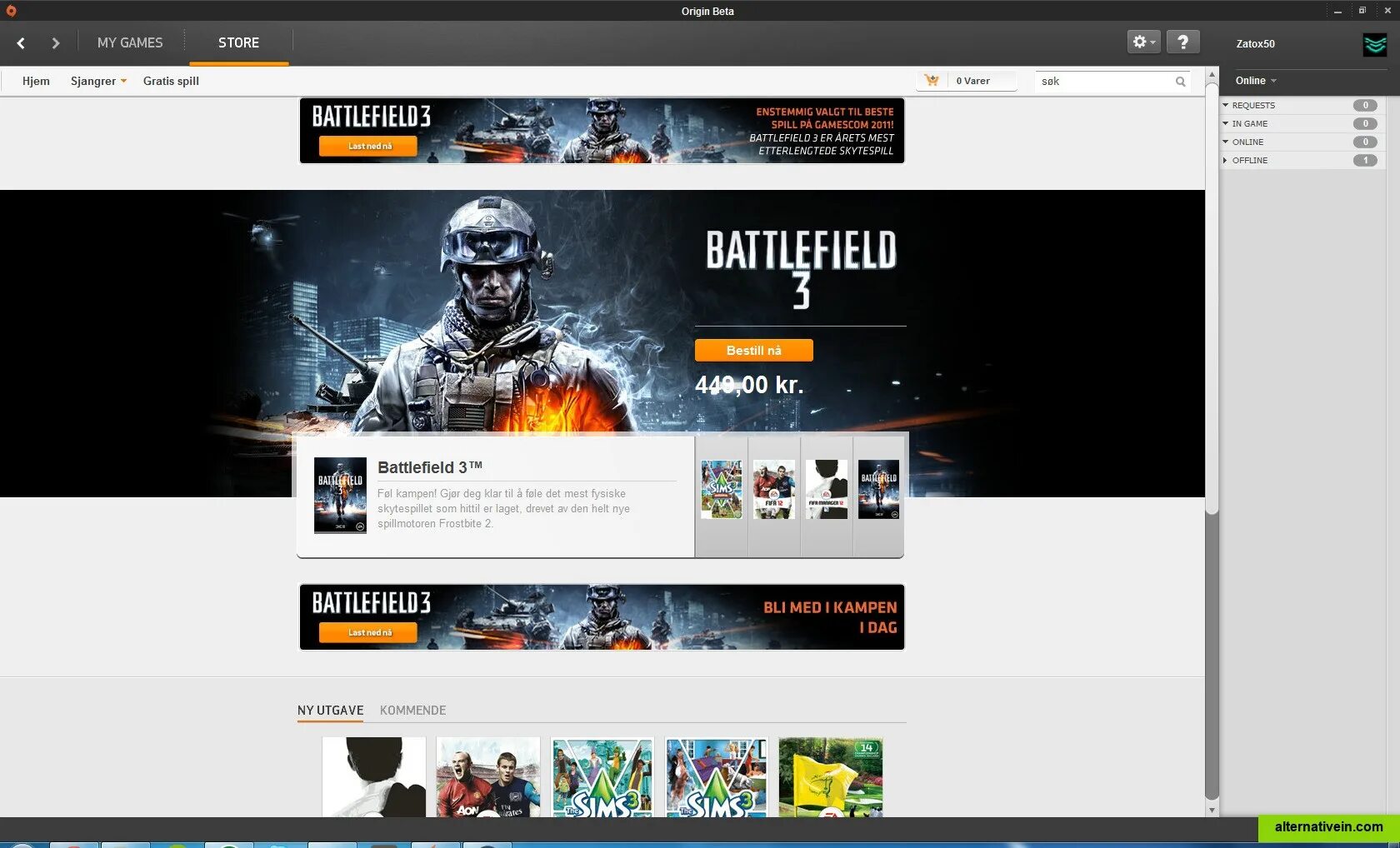Viewport: 1400px width, 848px height.
Task: Open the Sjangrer dropdown menu
Action: click(x=98, y=81)
